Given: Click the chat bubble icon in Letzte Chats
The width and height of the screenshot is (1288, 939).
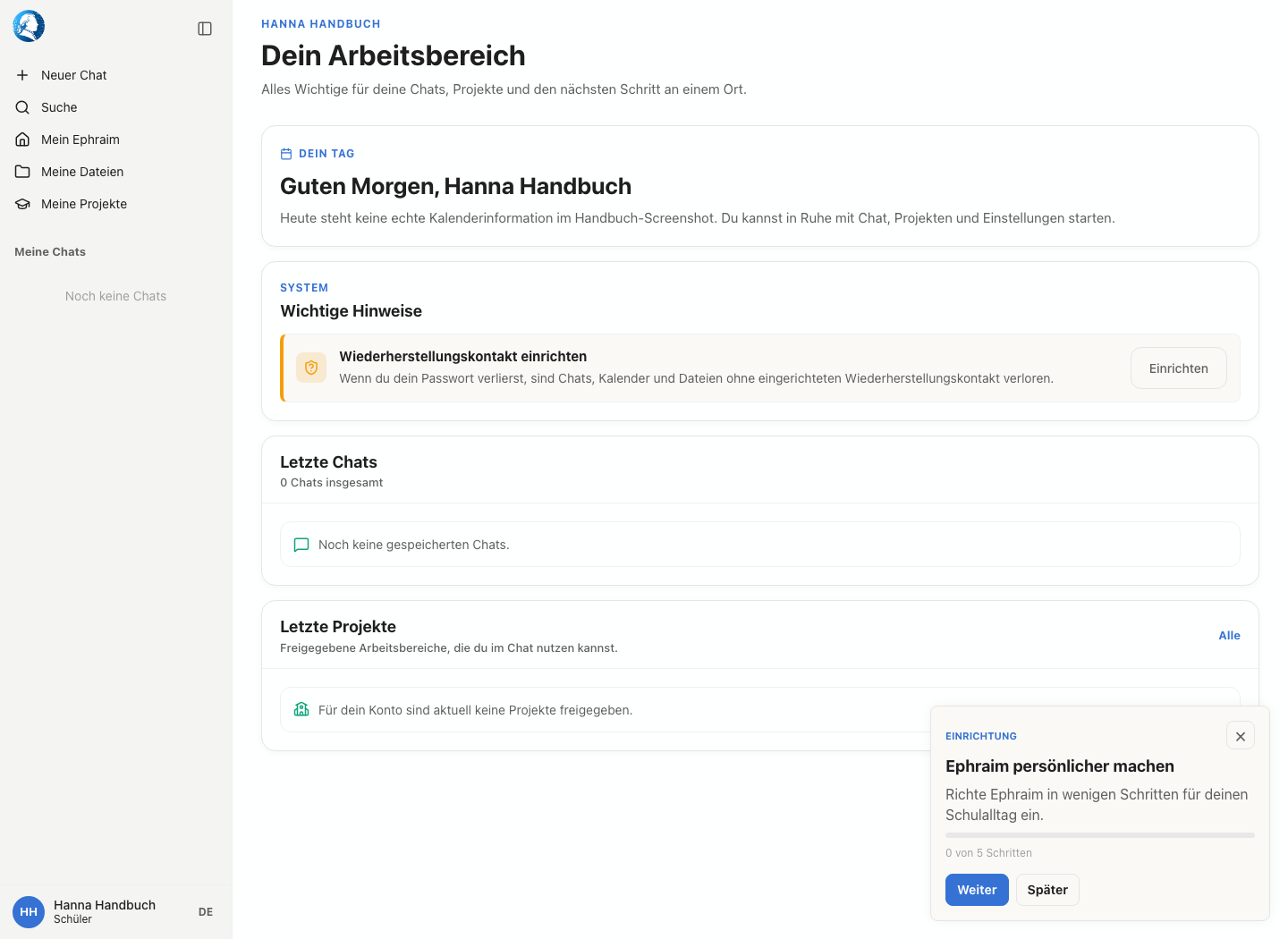Looking at the screenshot, I should (x=301, y=545).
